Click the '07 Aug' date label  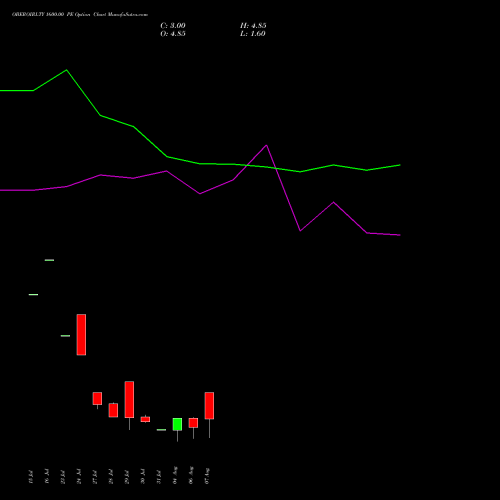click(207, 475)
